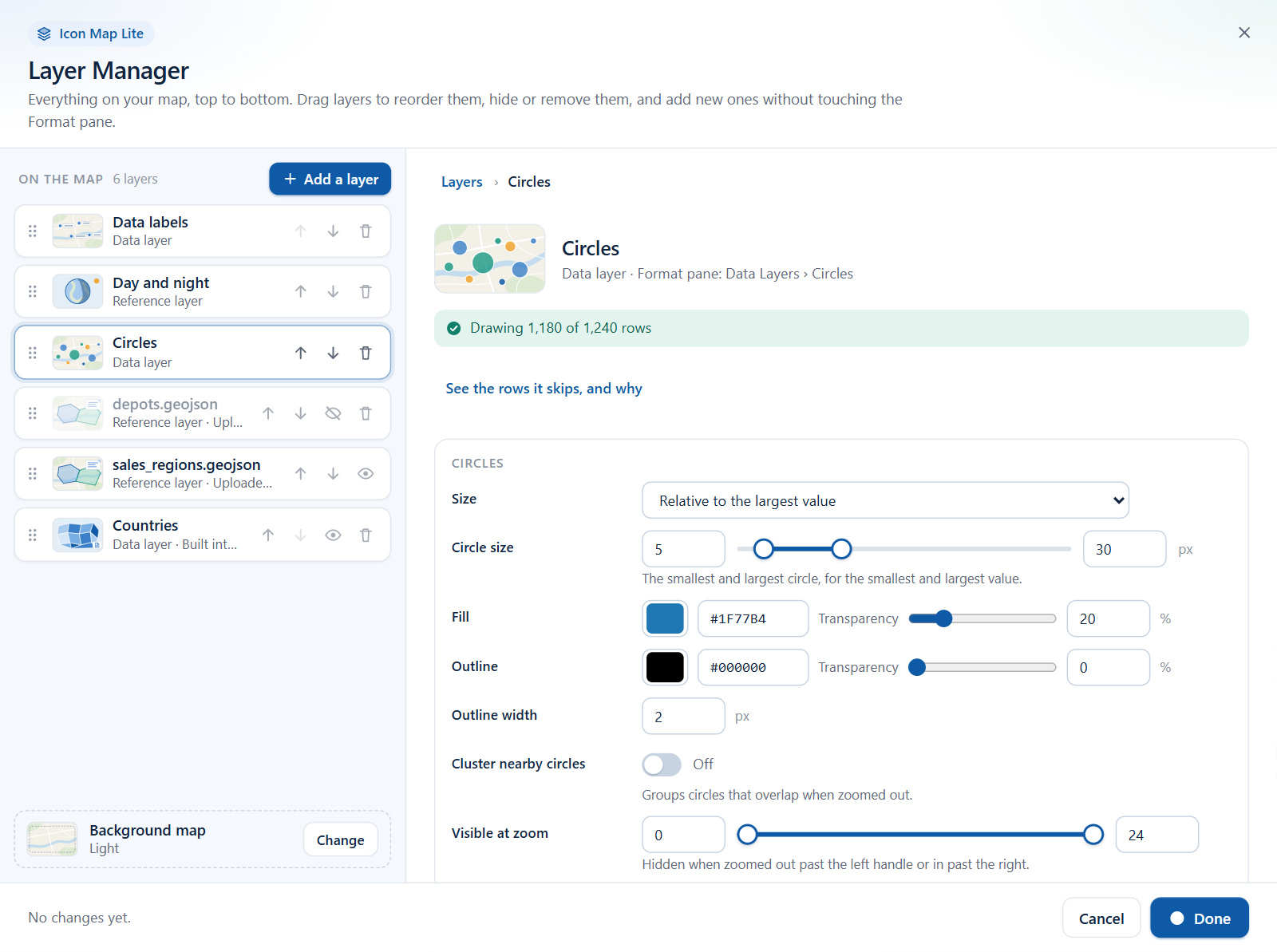Screen dimensions: 1277x952
Task: Adjust the Fill transparency slider
Action: click(982, 618)
